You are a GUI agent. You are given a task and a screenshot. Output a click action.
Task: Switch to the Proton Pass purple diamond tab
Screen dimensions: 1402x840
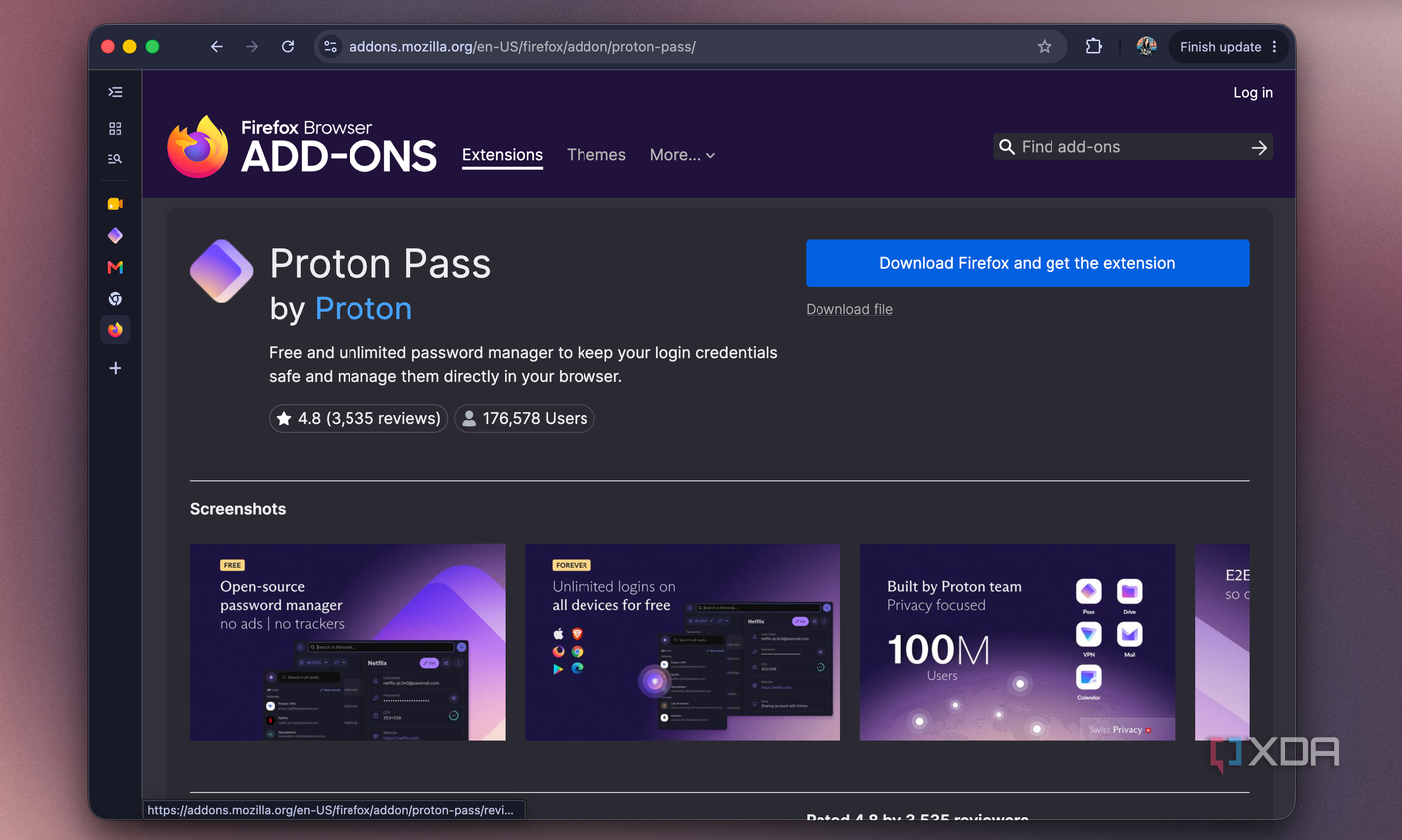pyautogui.click(x=116, y=236)
